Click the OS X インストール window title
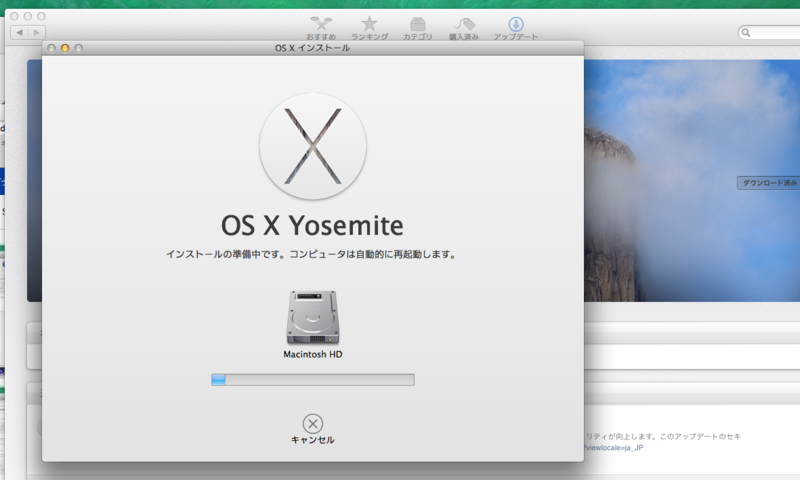This screenshot has height=480, width=800. pos(313,48)
